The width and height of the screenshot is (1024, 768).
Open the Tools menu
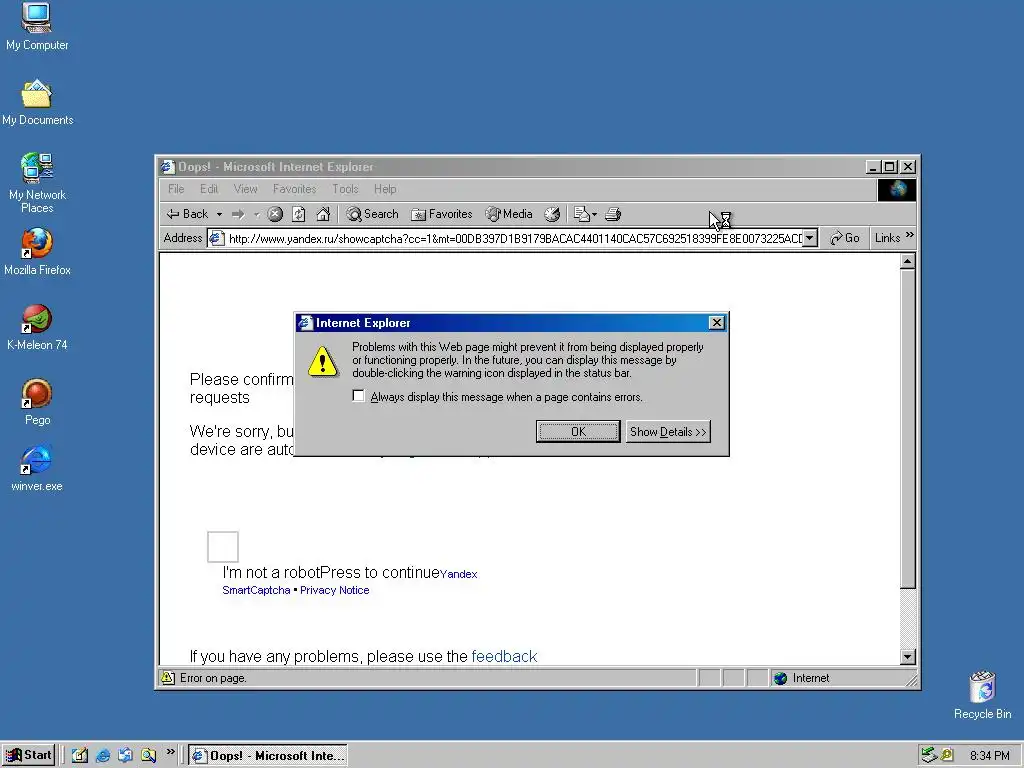pyautogui.click(x=345, y=189)
